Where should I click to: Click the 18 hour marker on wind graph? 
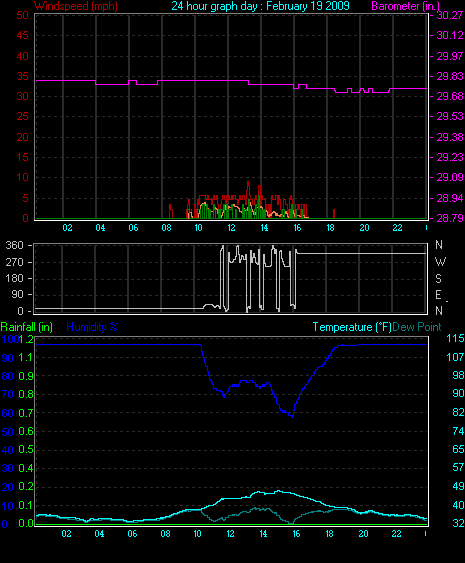(x=330, y=228)
